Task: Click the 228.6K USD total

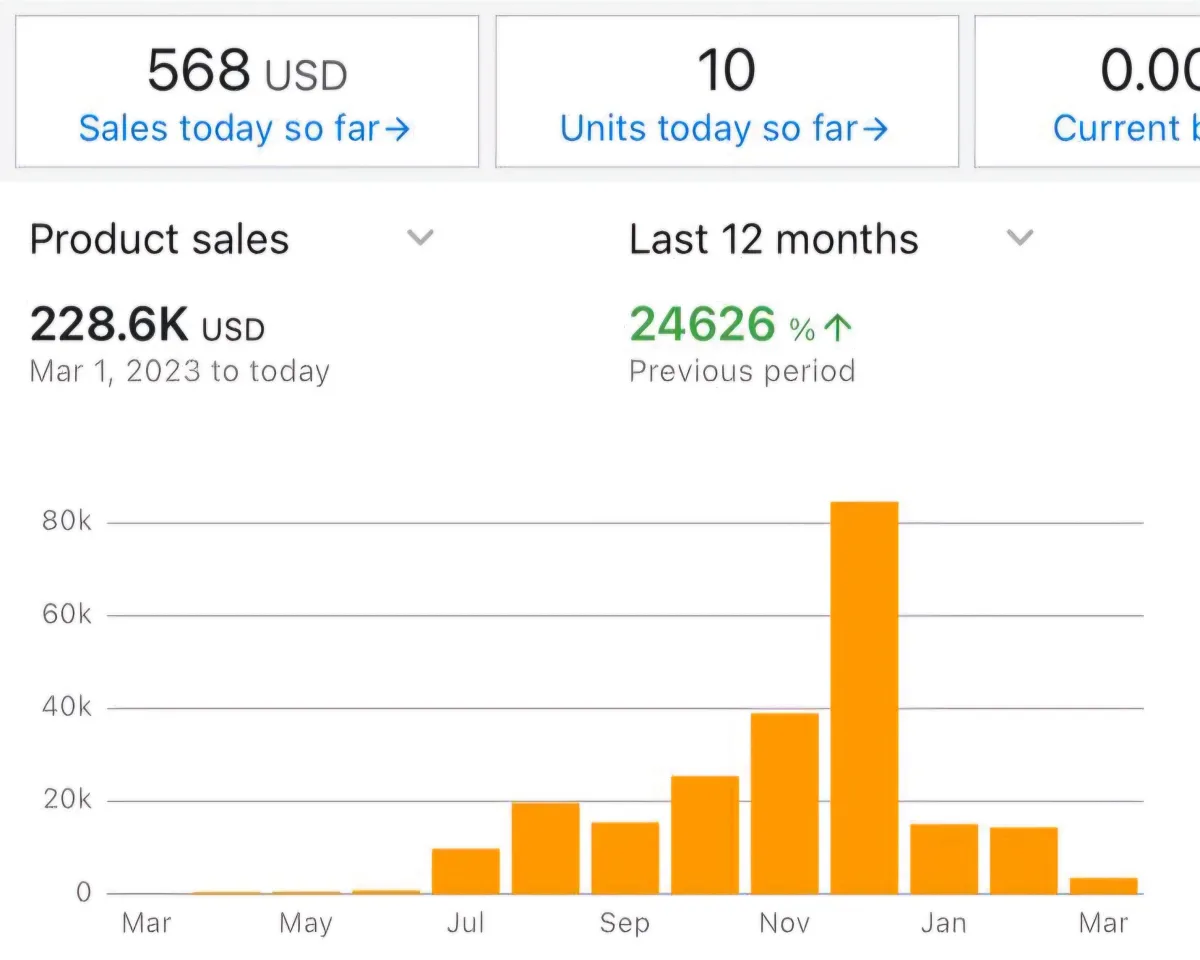Action: (147, 325)
